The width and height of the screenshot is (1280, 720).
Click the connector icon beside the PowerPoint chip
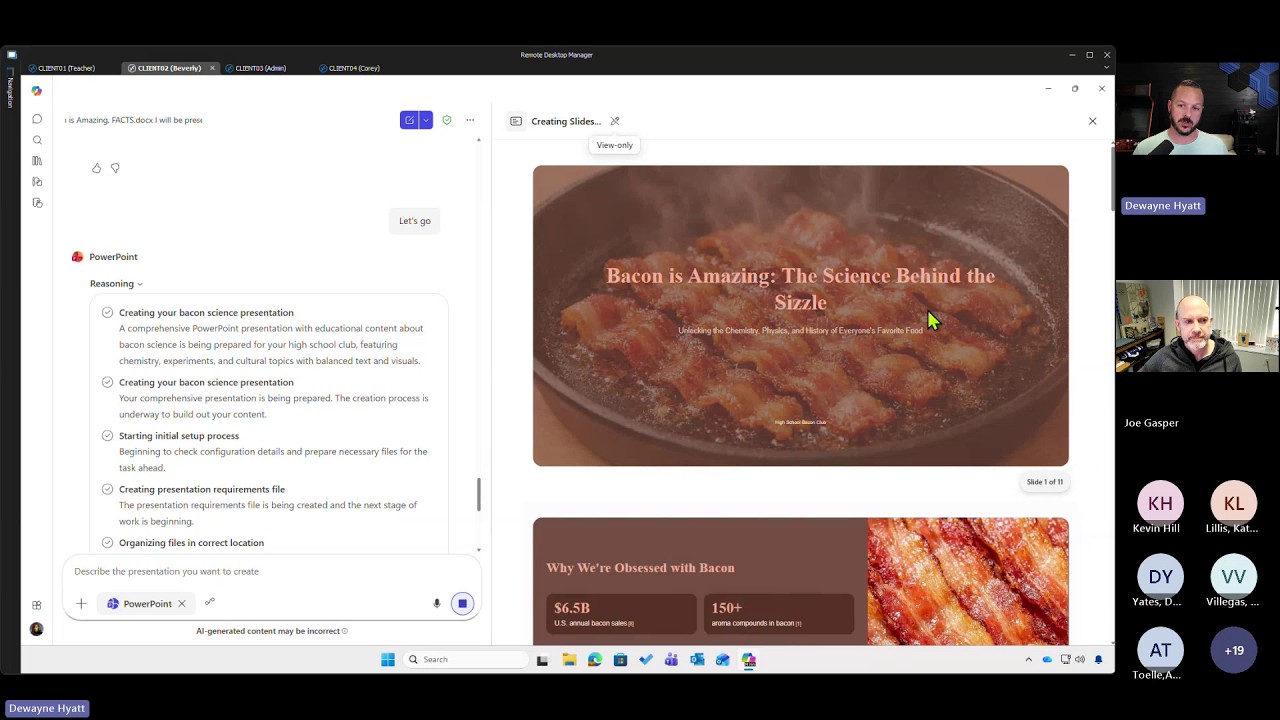[x=210, y=602]
